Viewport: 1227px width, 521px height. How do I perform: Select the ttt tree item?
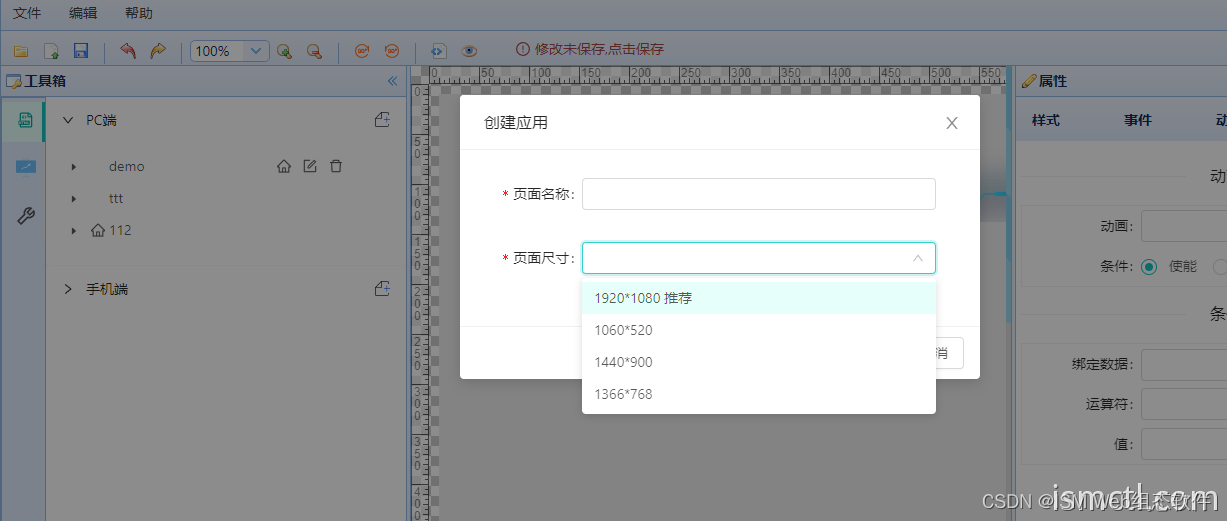tap(116, 199)
